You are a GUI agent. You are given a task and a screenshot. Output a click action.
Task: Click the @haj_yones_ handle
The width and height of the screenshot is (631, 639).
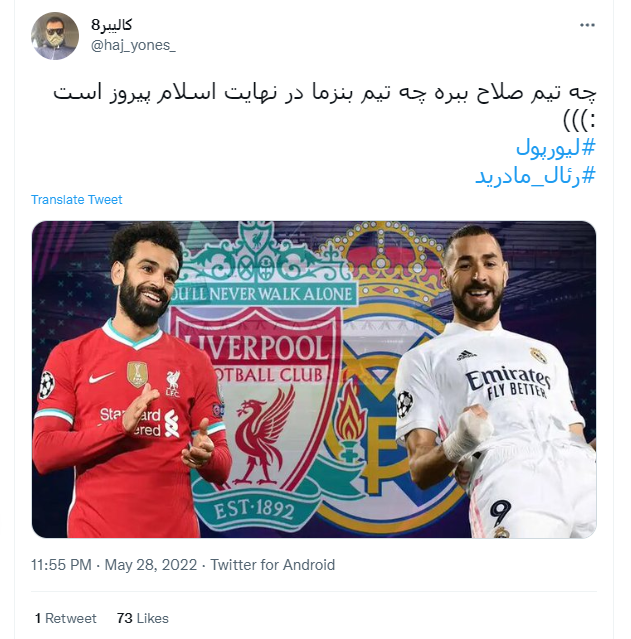133,45
